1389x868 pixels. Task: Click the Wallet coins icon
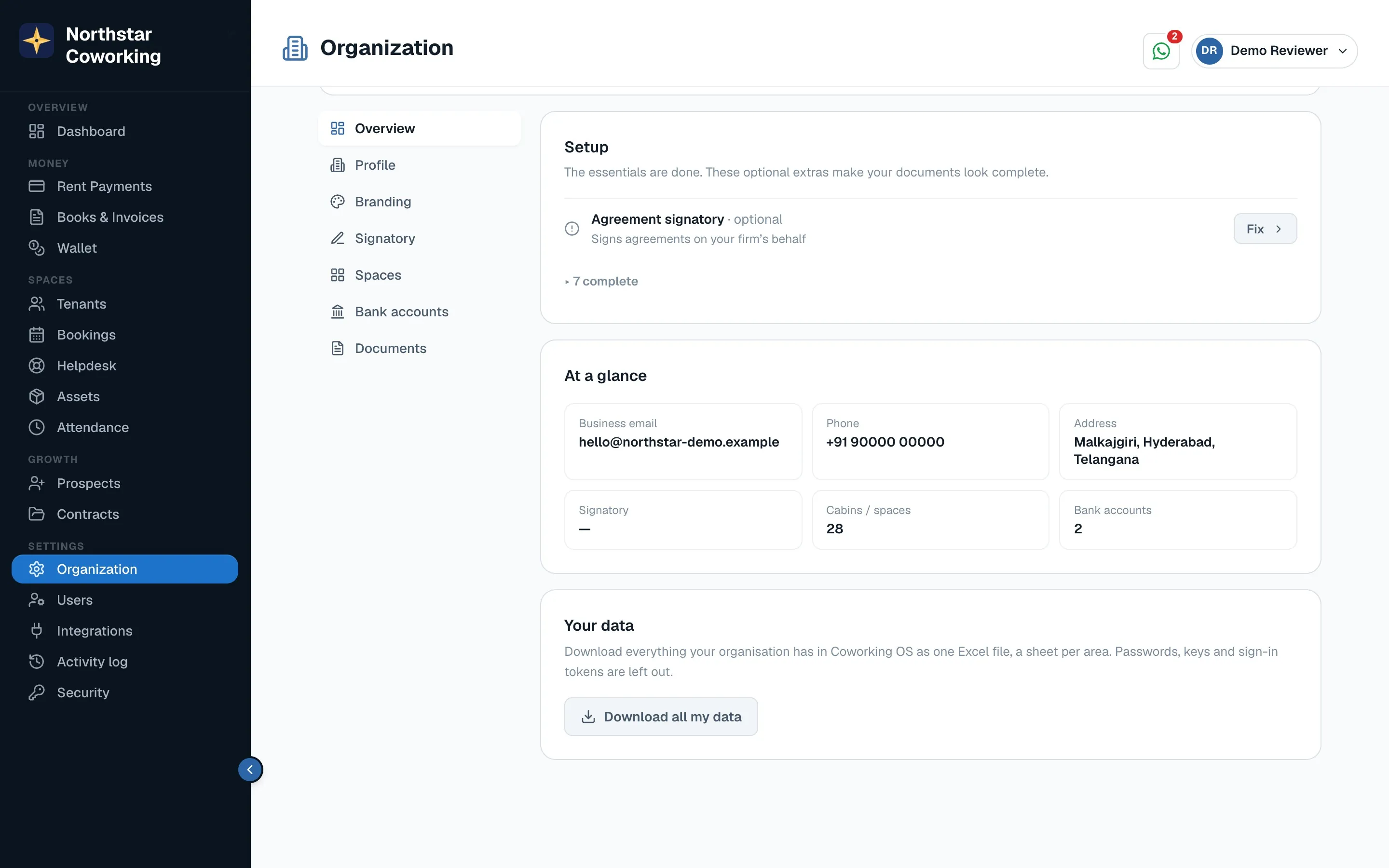37,248
